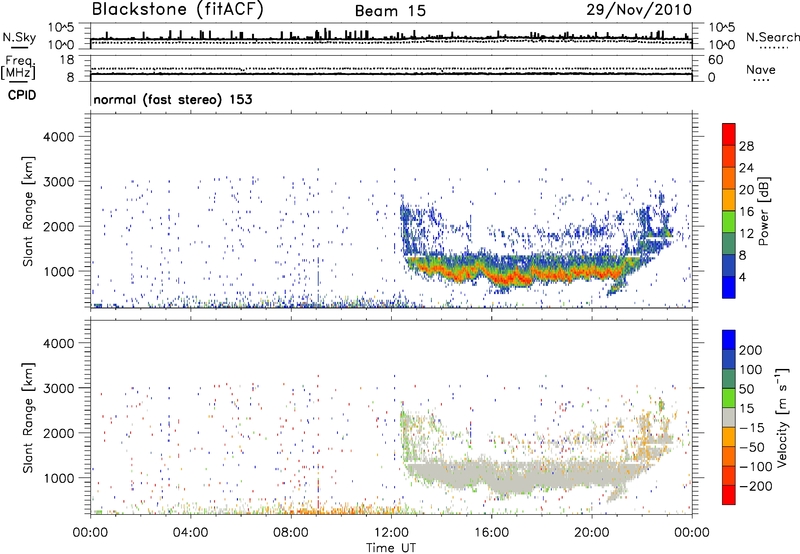Select the "24" label on the power colorbar

pos(746,168)
